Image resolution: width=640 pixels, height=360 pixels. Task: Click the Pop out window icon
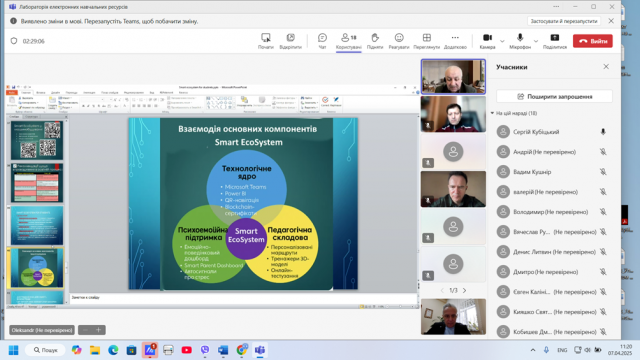(x=290, y=41)
